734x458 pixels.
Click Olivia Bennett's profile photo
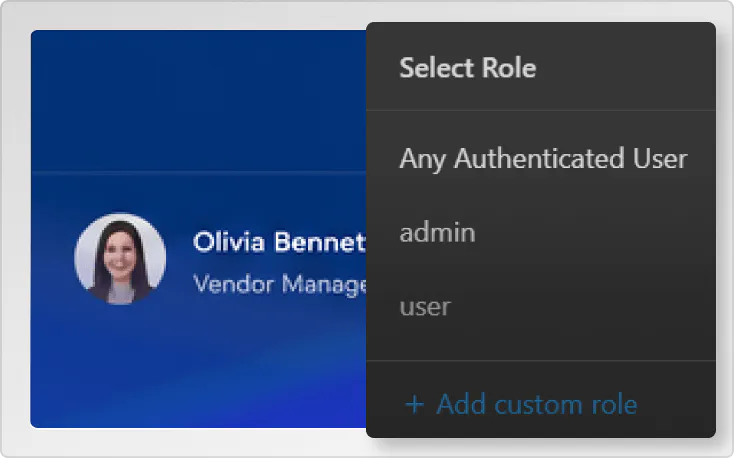(120, 259)
